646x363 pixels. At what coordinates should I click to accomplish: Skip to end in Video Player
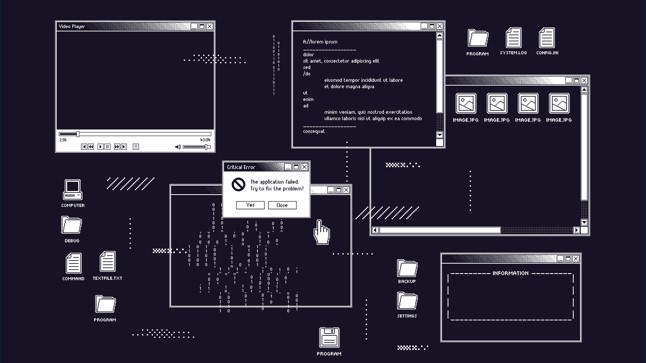pos(124,147)
